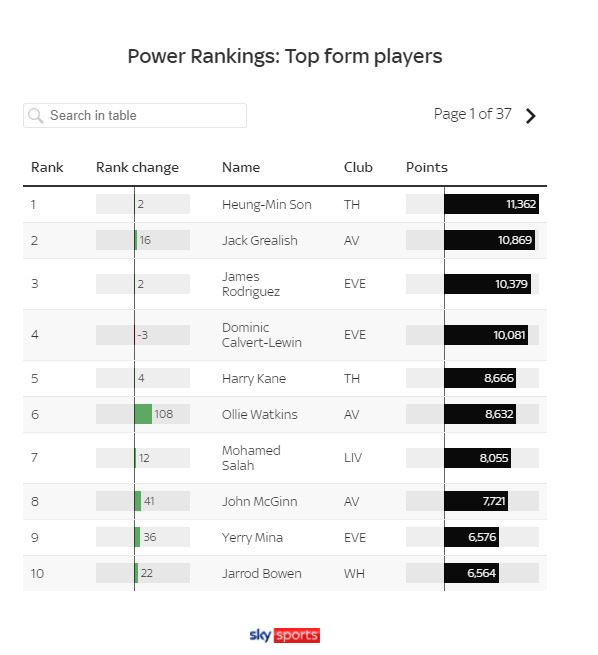Click the Page 1 of 37 indicator
Image resolution: width=598 pixels, height=655 pixels.
click(472, 114)
